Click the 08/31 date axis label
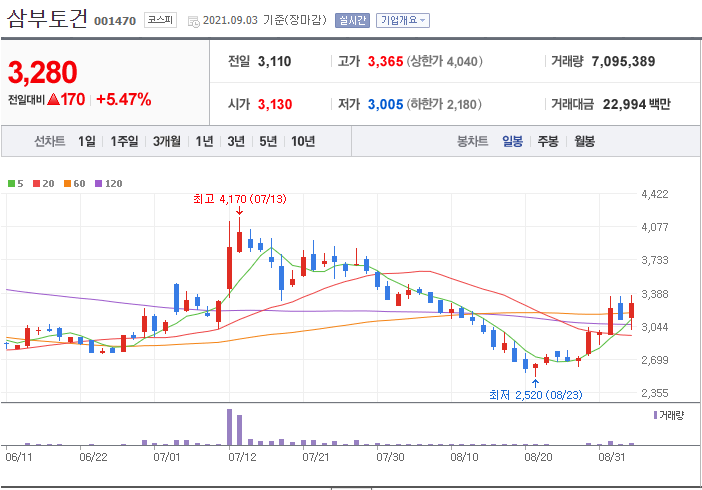Screen dimensions: 702x490 click(x=612, y=457)
